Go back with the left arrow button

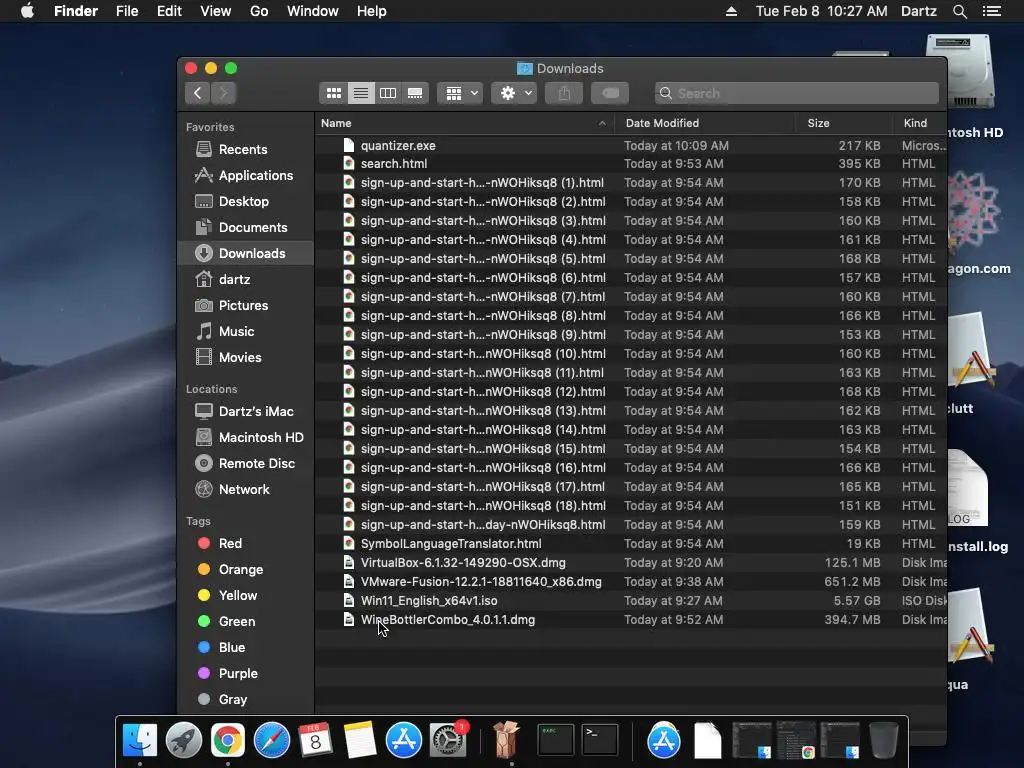click(x=197, y=93)
